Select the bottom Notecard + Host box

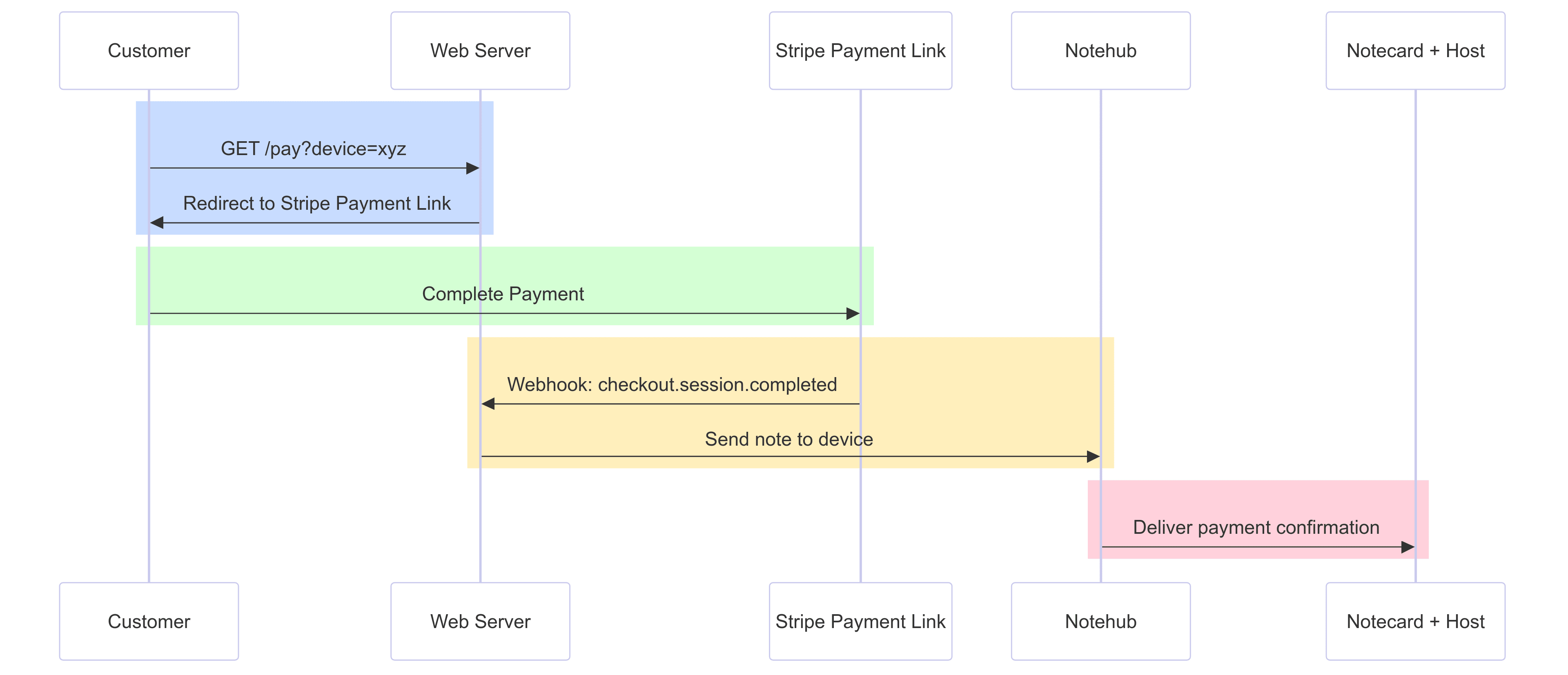pos(1415,622)
